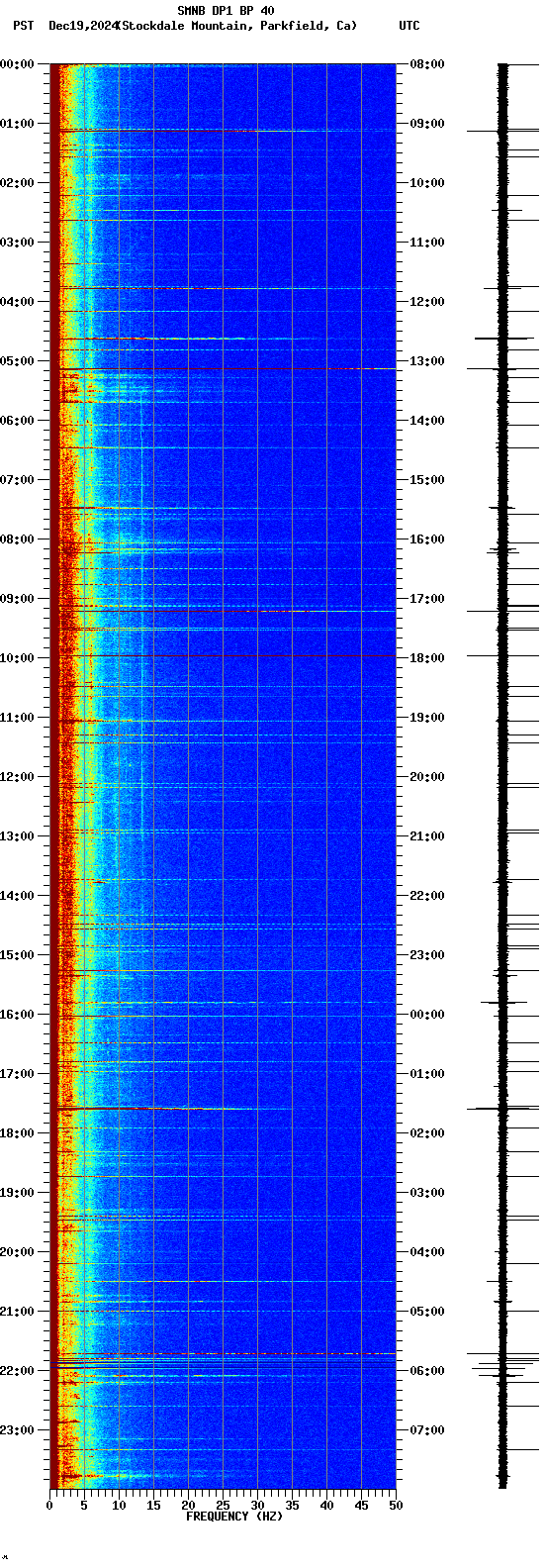Click the 'PST' timezone label
The image size is (546, 1568).
[23, 26]
